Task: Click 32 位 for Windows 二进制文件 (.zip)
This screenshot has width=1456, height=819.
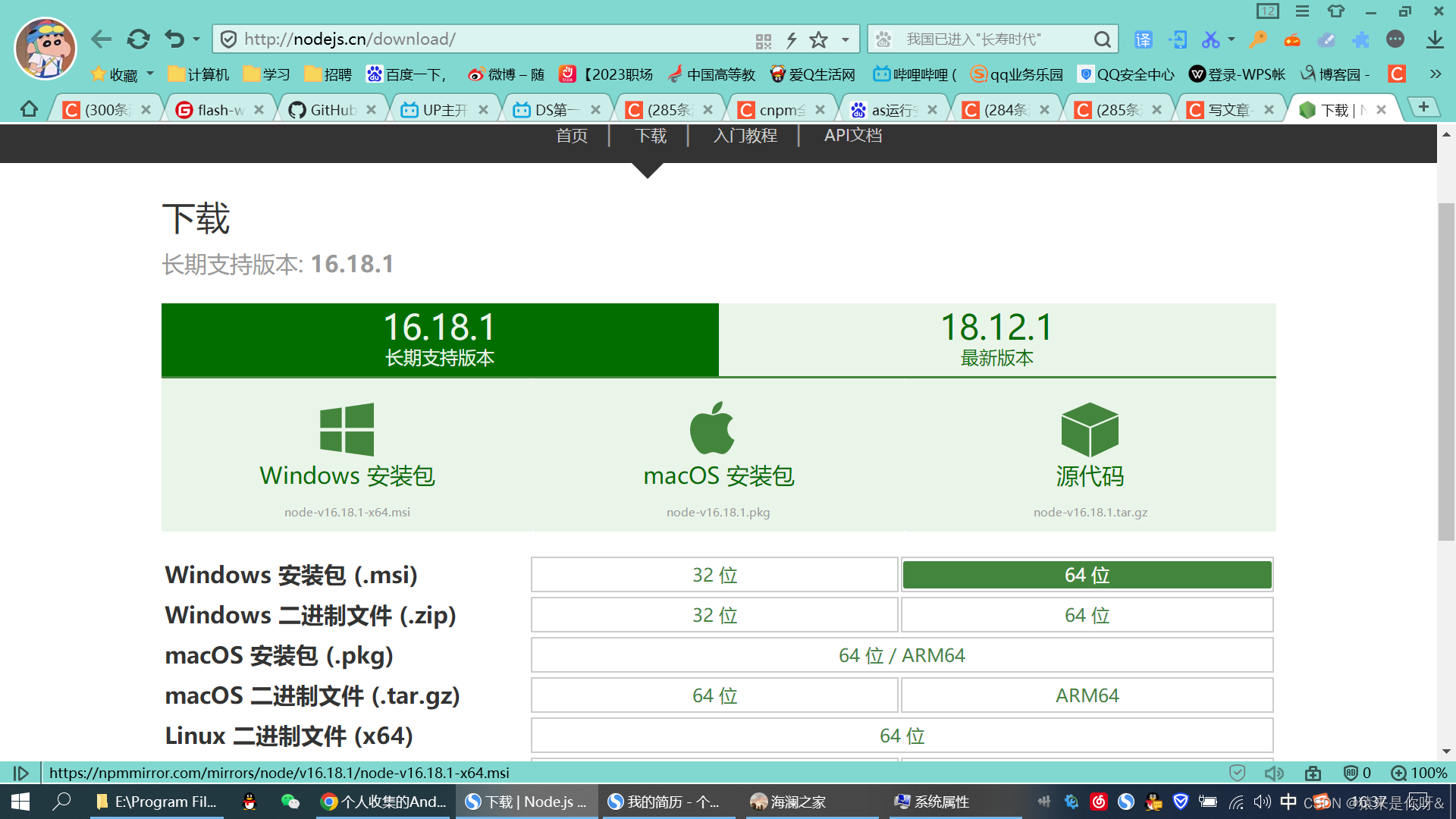Action: point(714,615)
